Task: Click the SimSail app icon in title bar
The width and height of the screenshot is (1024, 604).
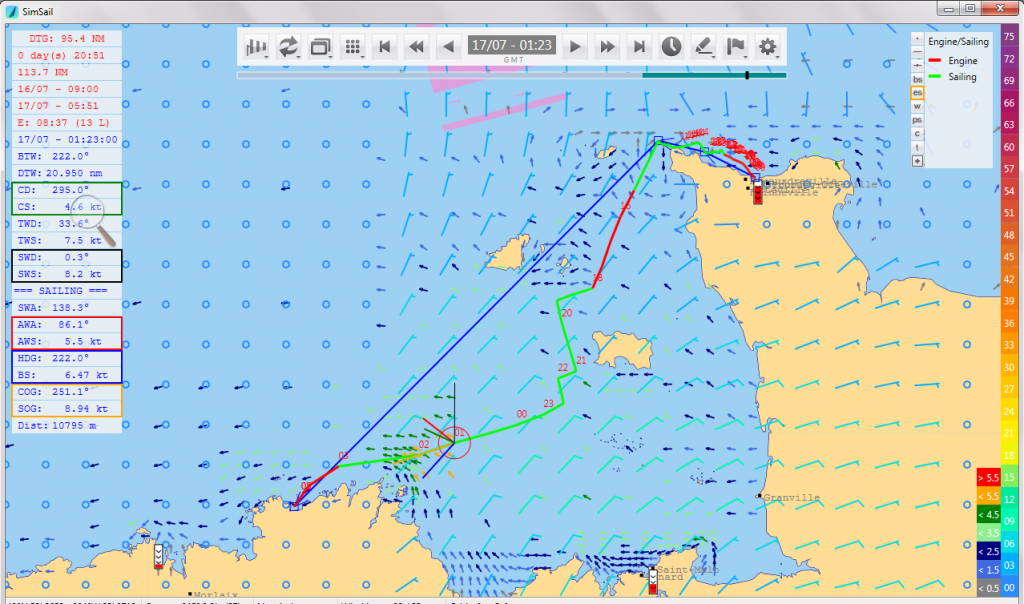Action: pos(12,12)
